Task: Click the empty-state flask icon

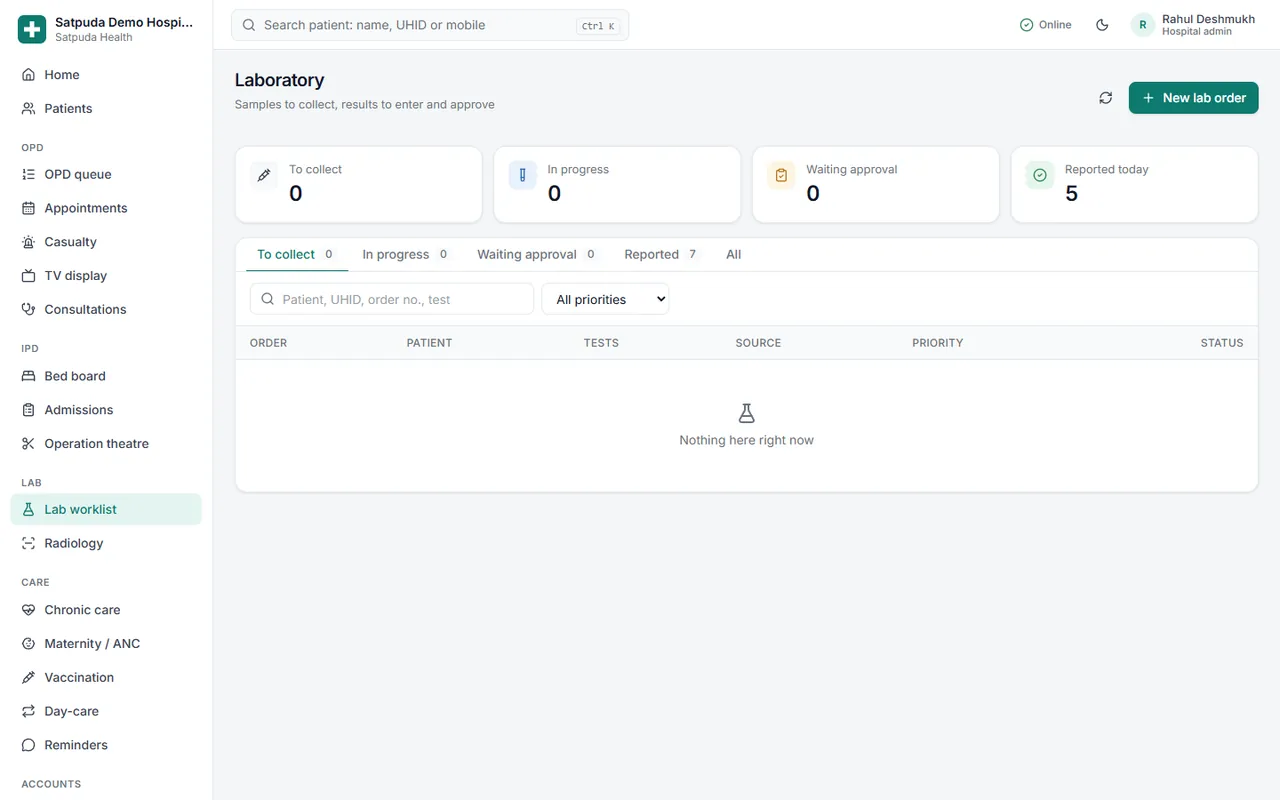Action: [x=746, y=413]
